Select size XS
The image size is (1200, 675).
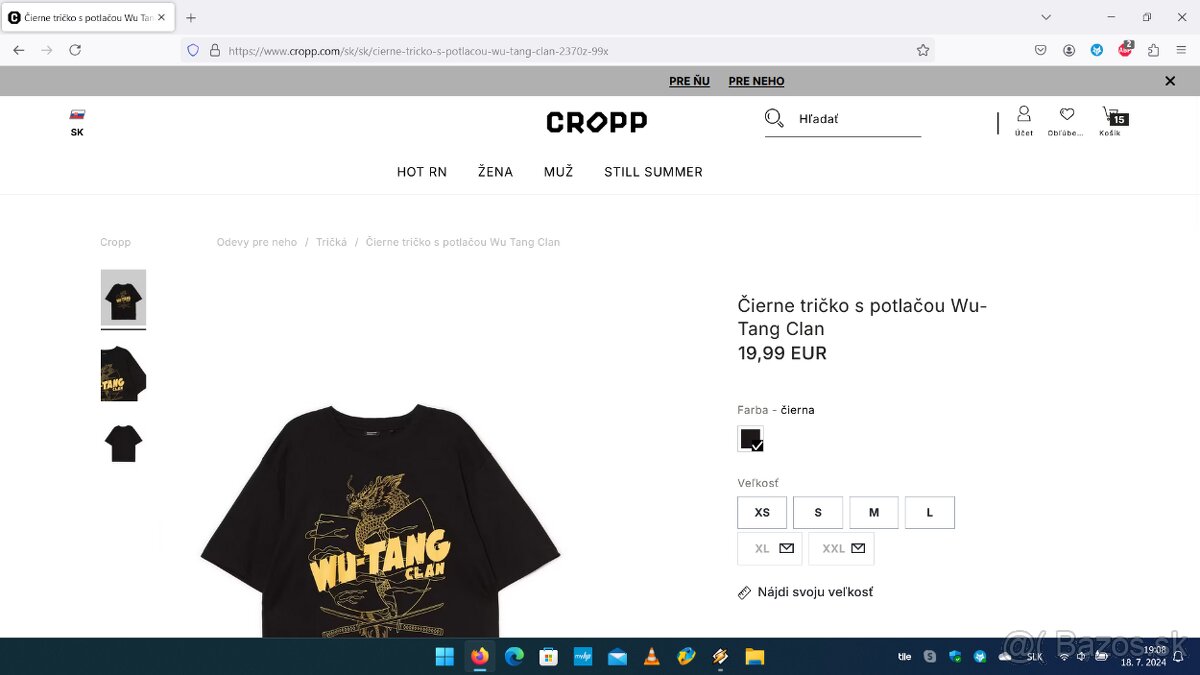pos(762,512)
